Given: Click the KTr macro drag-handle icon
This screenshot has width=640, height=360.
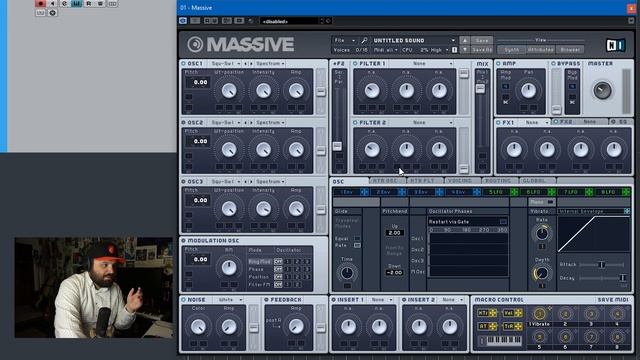Looking at the screenshot, I should click(x=493, y=313).
